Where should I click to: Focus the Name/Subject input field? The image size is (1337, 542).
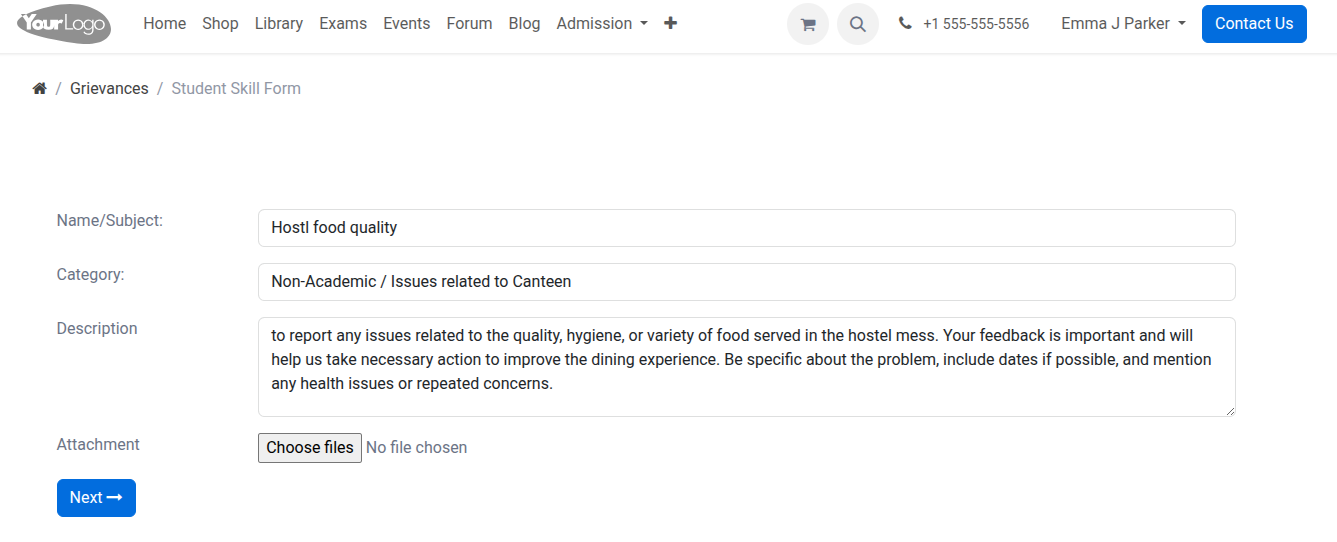click(747, 228)
